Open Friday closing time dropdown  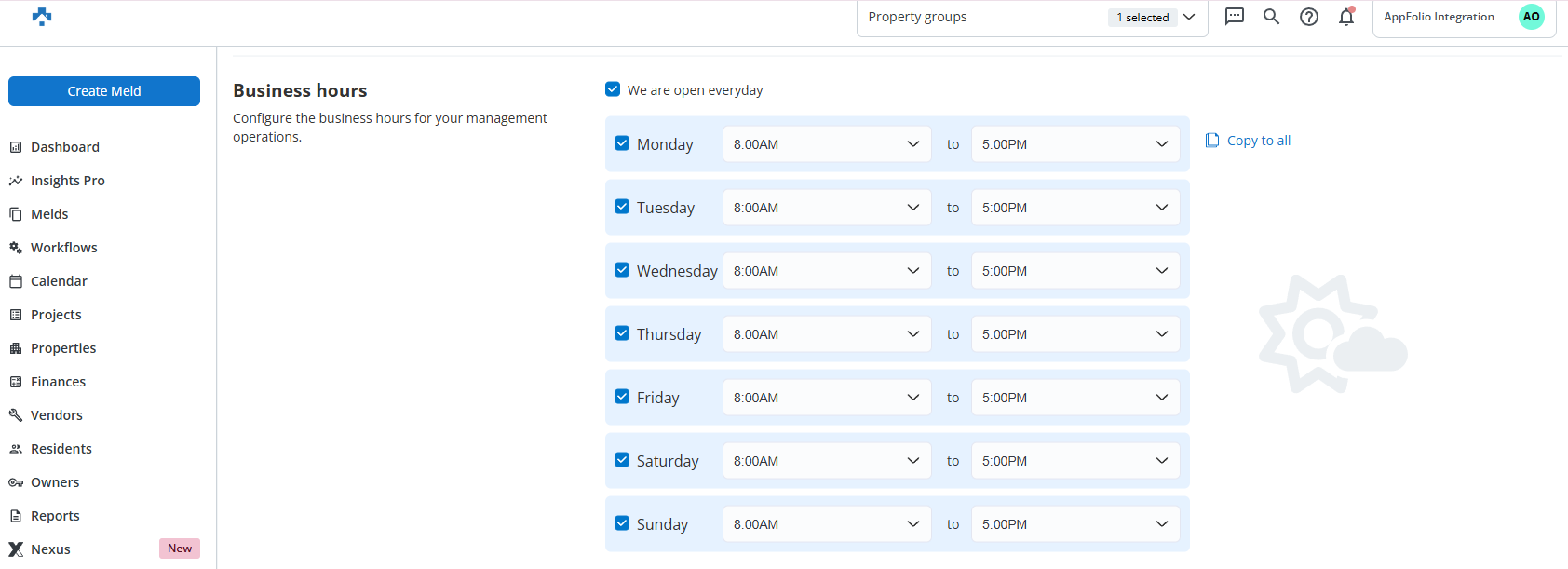1075,398
